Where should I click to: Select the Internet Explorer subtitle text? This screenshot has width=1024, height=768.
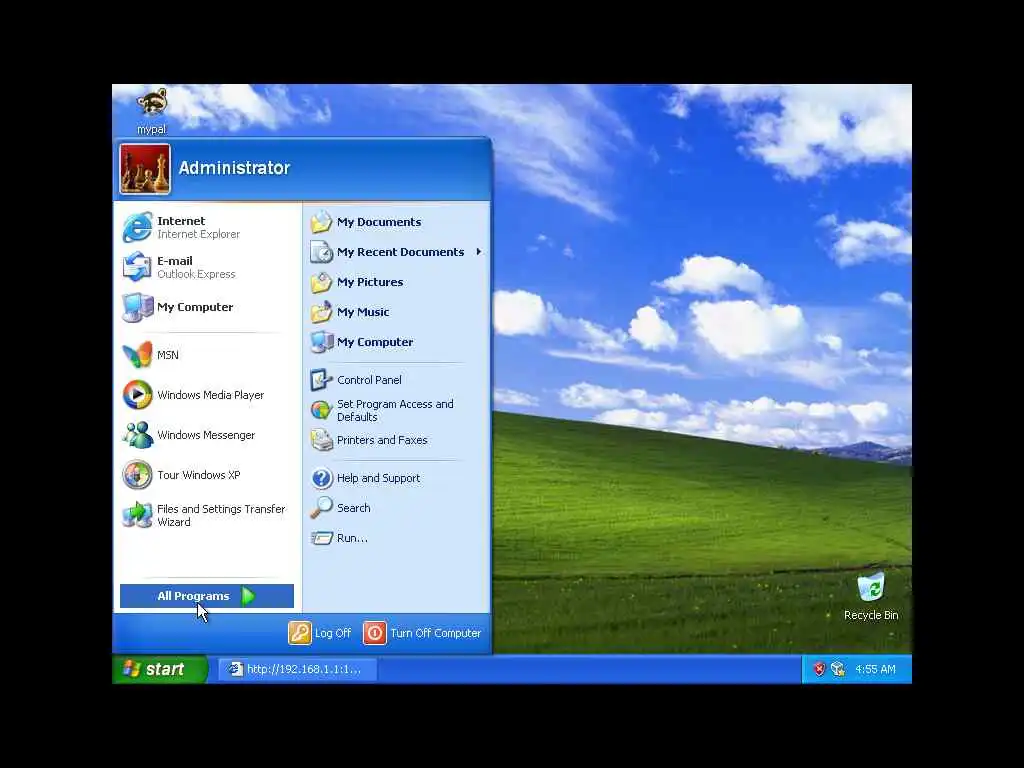(x=199, y=234)
